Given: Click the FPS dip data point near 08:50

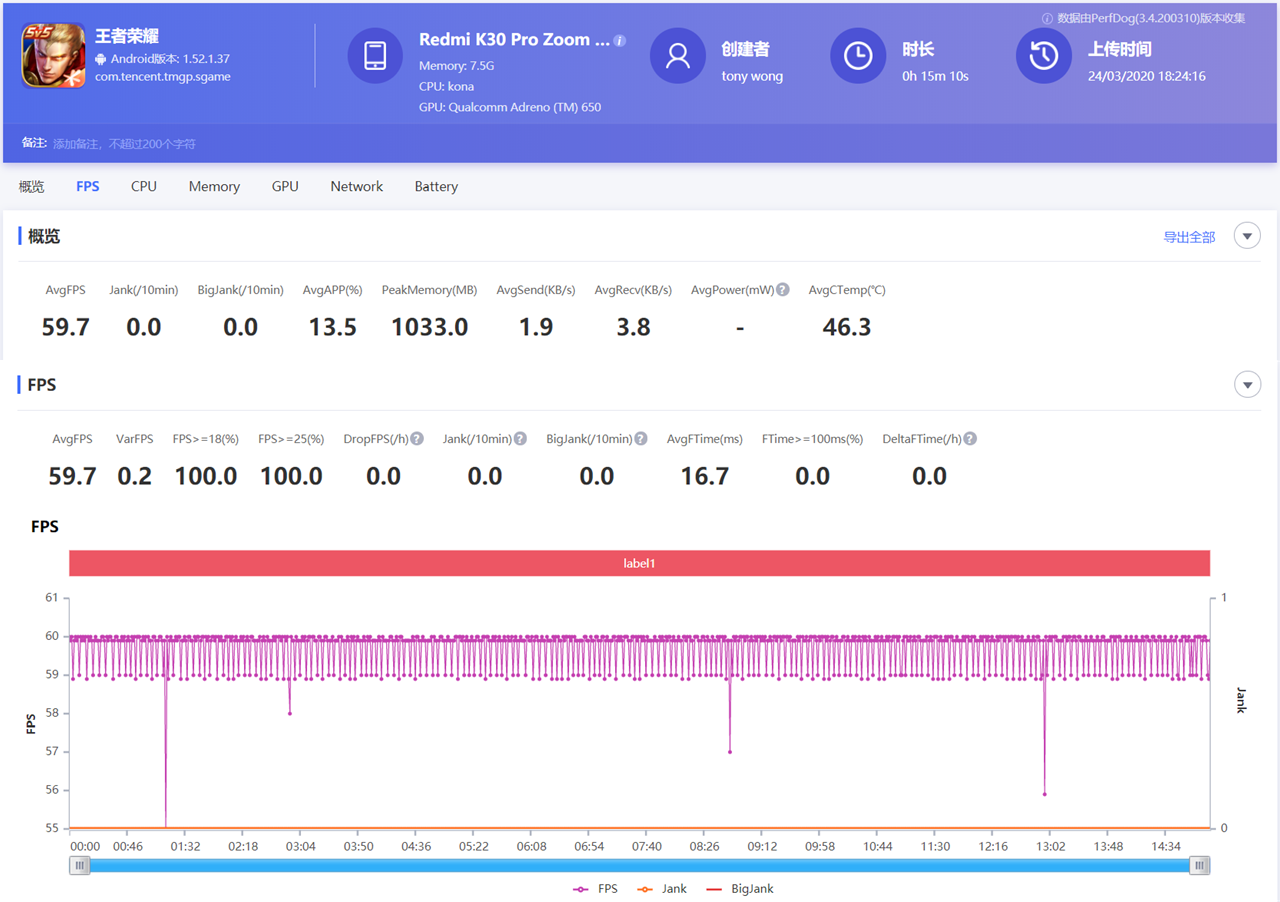Looking at the screenshot, I should (730, 752).
